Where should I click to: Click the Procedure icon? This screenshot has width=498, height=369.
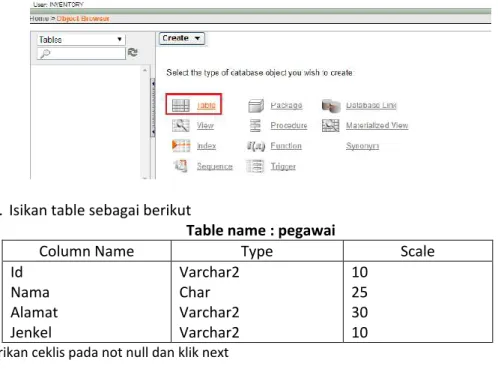click(255, 126)
